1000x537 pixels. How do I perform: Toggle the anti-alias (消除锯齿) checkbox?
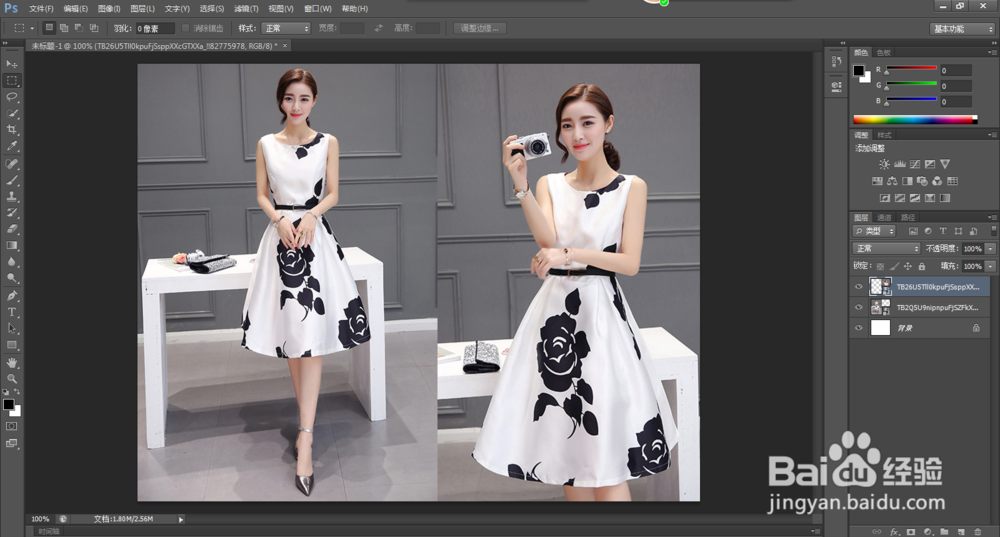(x=186, y=28)
